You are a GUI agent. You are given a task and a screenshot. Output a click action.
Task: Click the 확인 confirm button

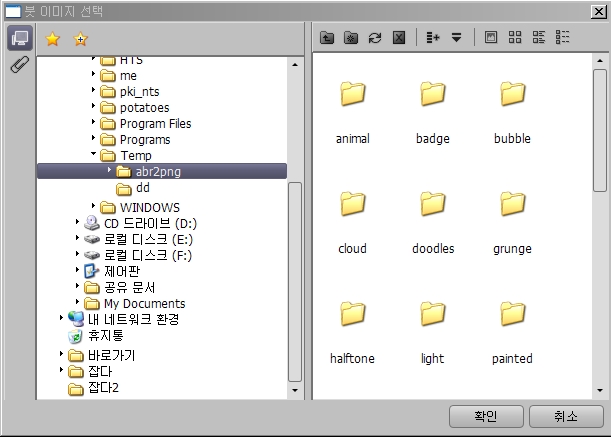click(x=486, y=416)
